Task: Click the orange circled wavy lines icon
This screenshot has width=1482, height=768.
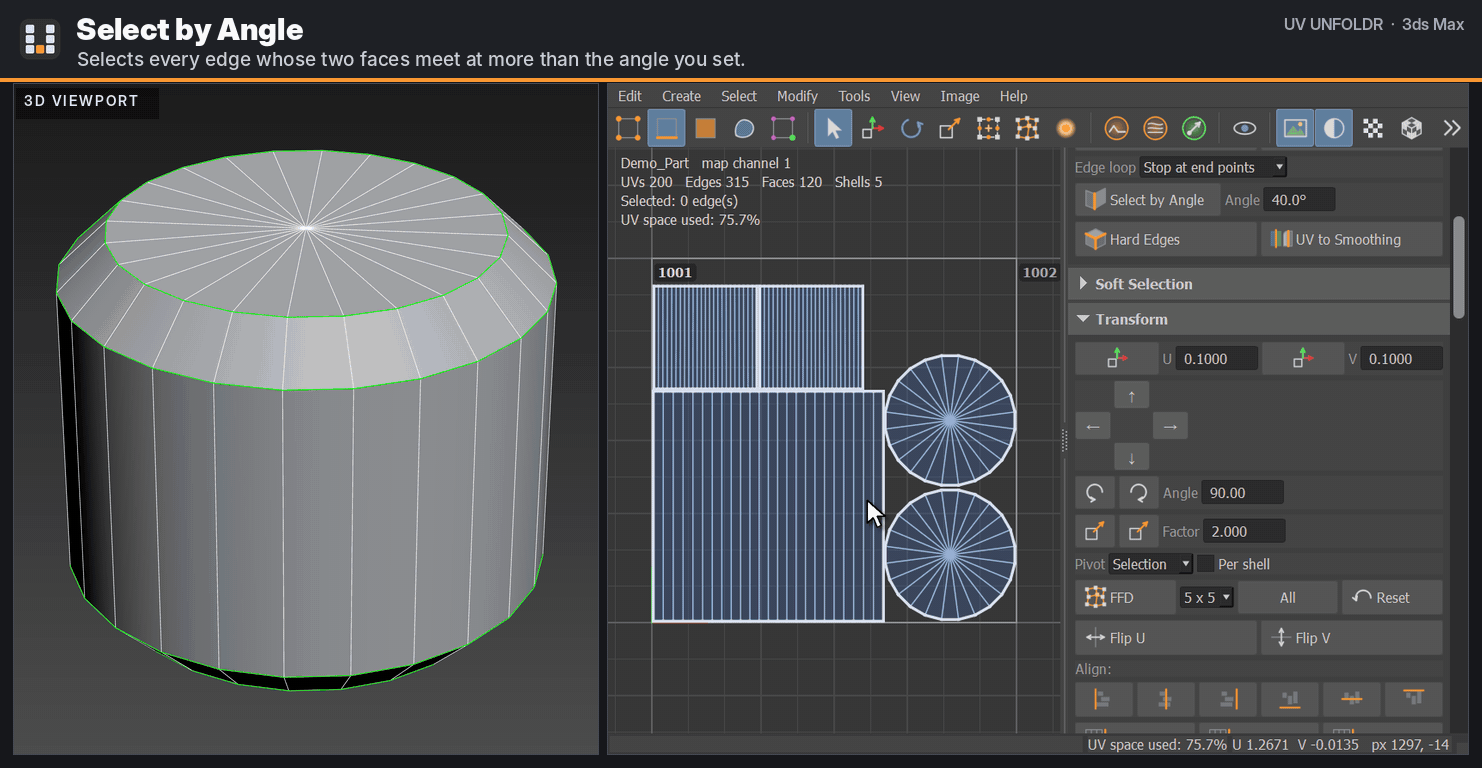Action: coord(1155,128)
